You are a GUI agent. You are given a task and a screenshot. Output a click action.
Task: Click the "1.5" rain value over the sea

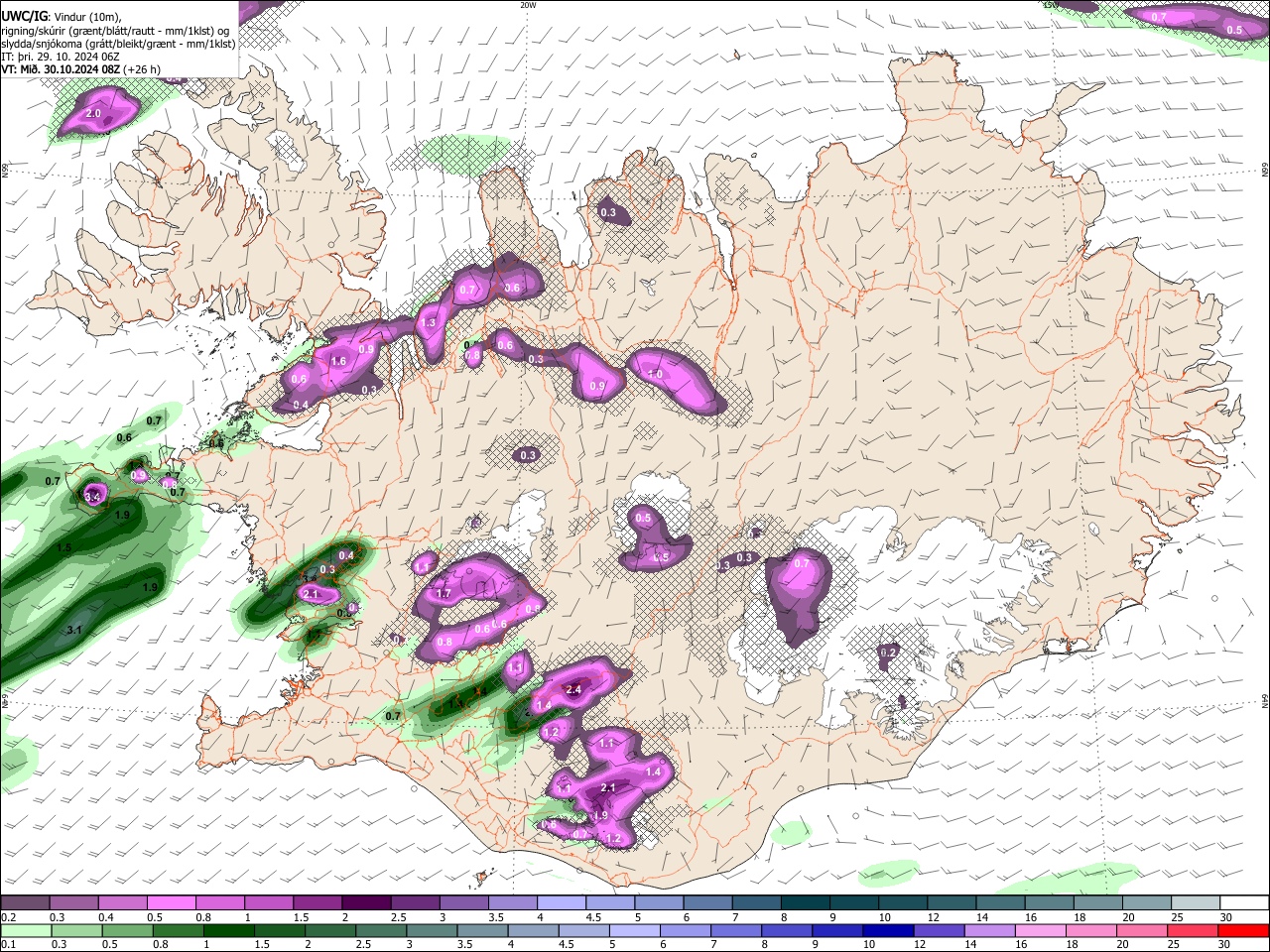[64, 547]
